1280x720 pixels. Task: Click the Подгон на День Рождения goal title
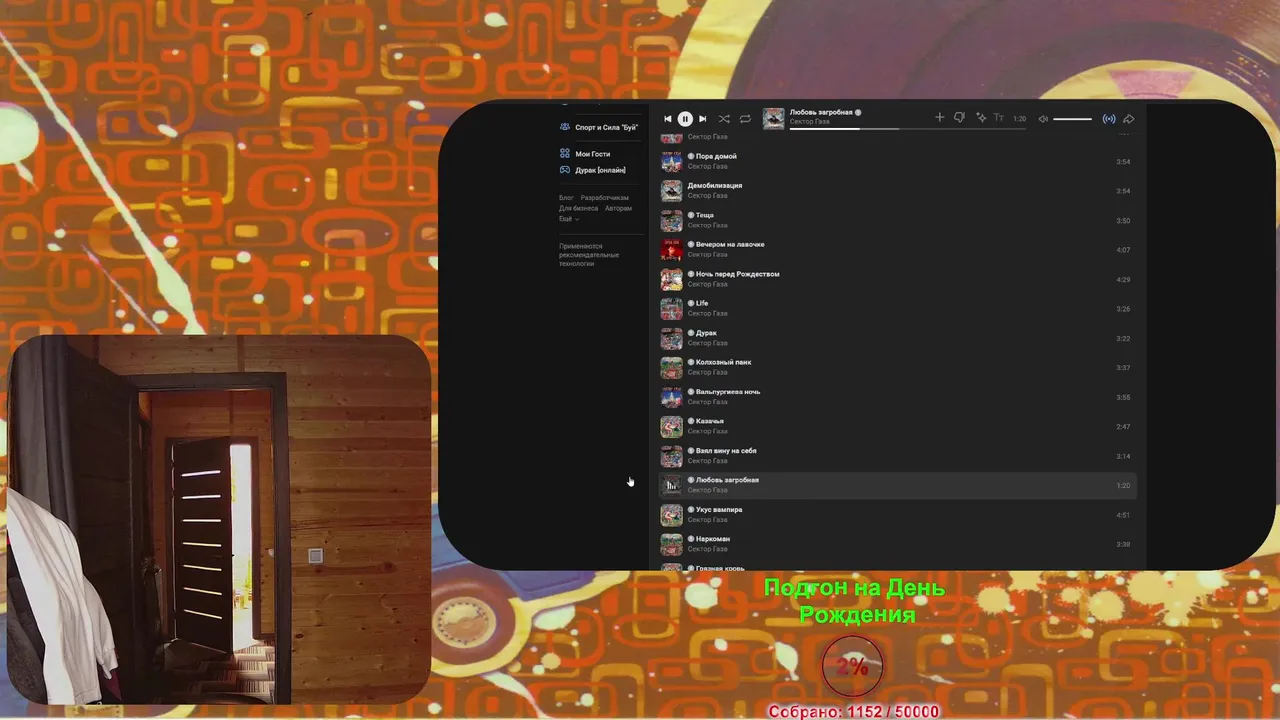click(x=855, y=601)
